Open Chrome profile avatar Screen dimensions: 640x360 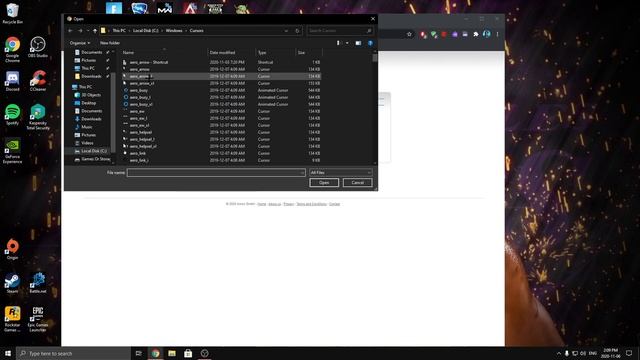click(487, 34)
